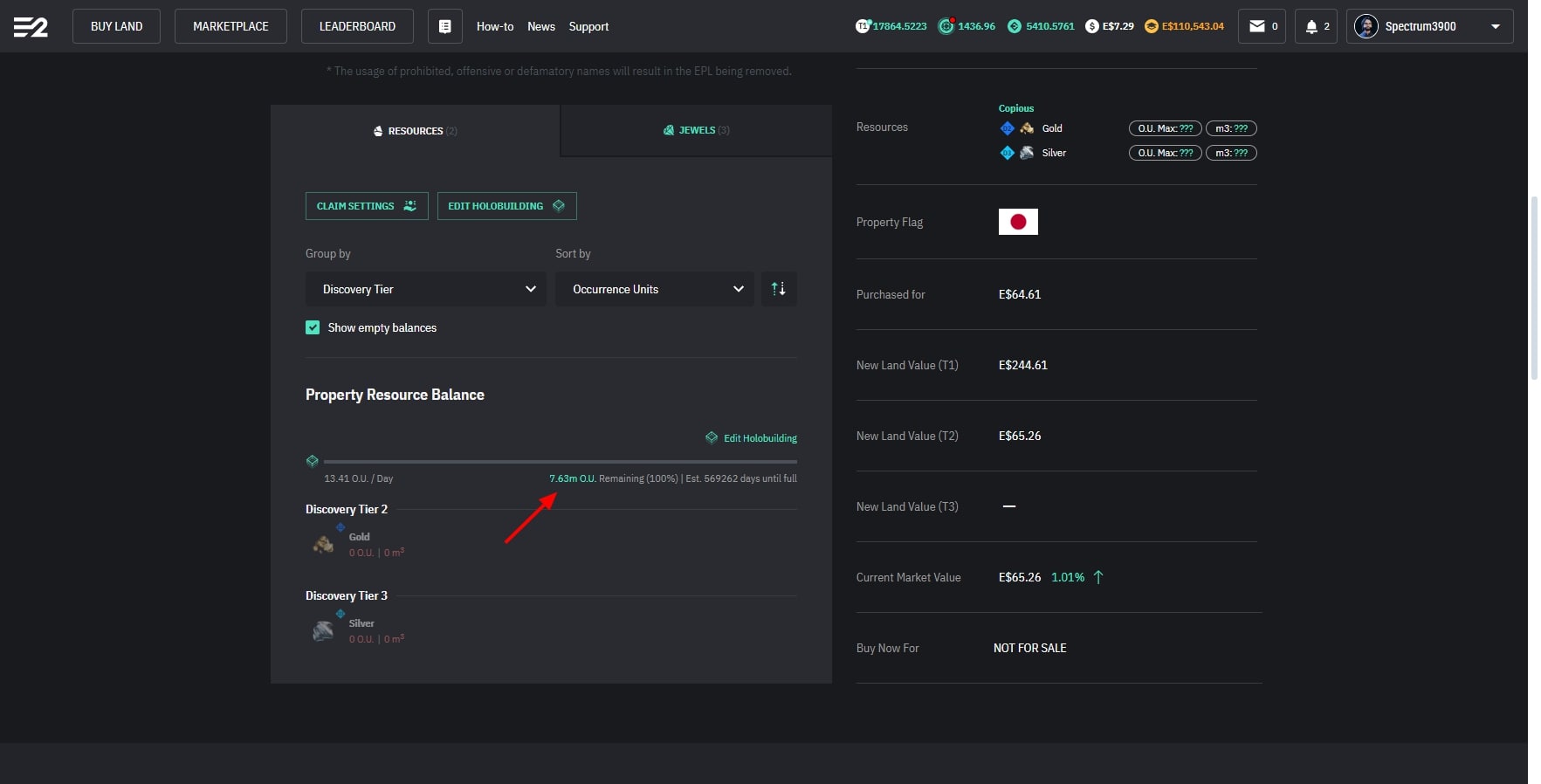
Task: Click the Edit Holobuilding text link
Action: [x=760, y=438]
